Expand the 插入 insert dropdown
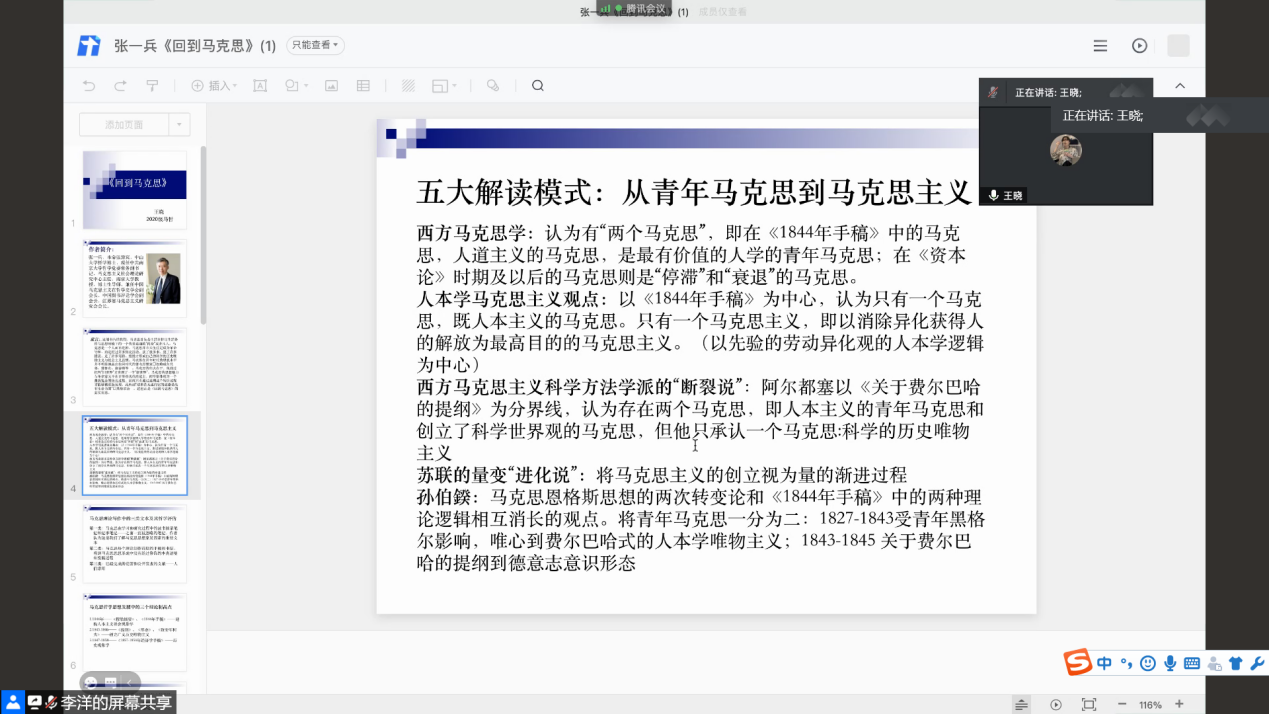 (214, 86)
